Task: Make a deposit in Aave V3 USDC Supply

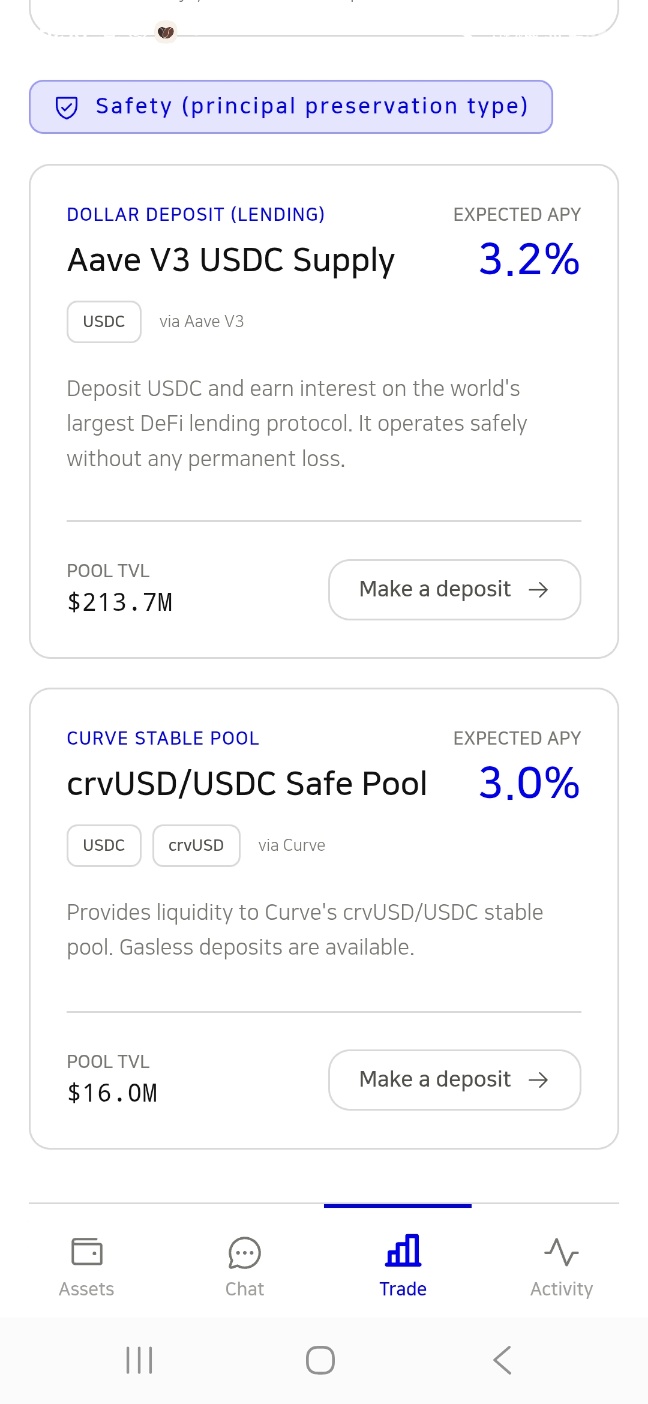Action: (454, 590)
